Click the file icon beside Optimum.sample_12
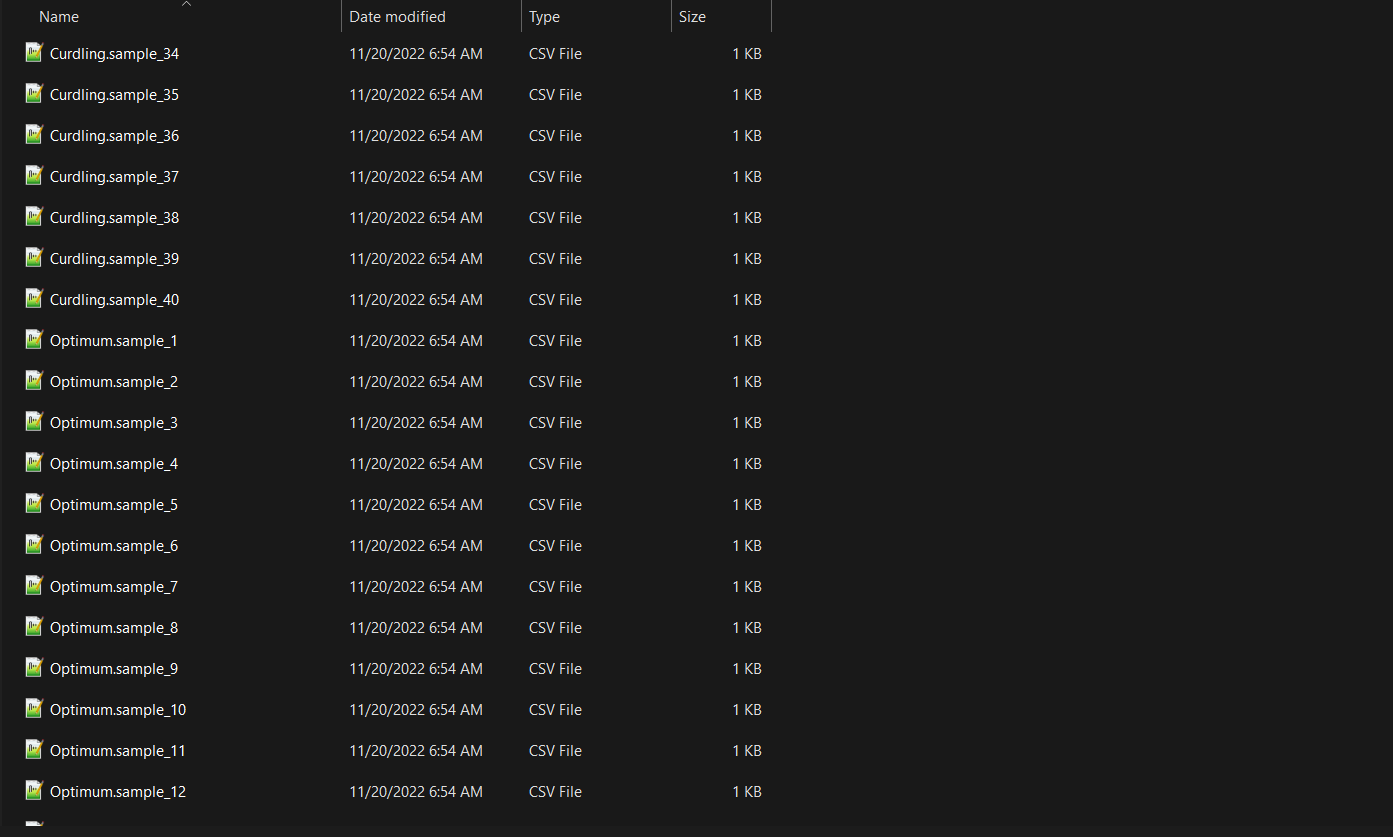The height and width of the screenshot is (837, 1393). 34,791
